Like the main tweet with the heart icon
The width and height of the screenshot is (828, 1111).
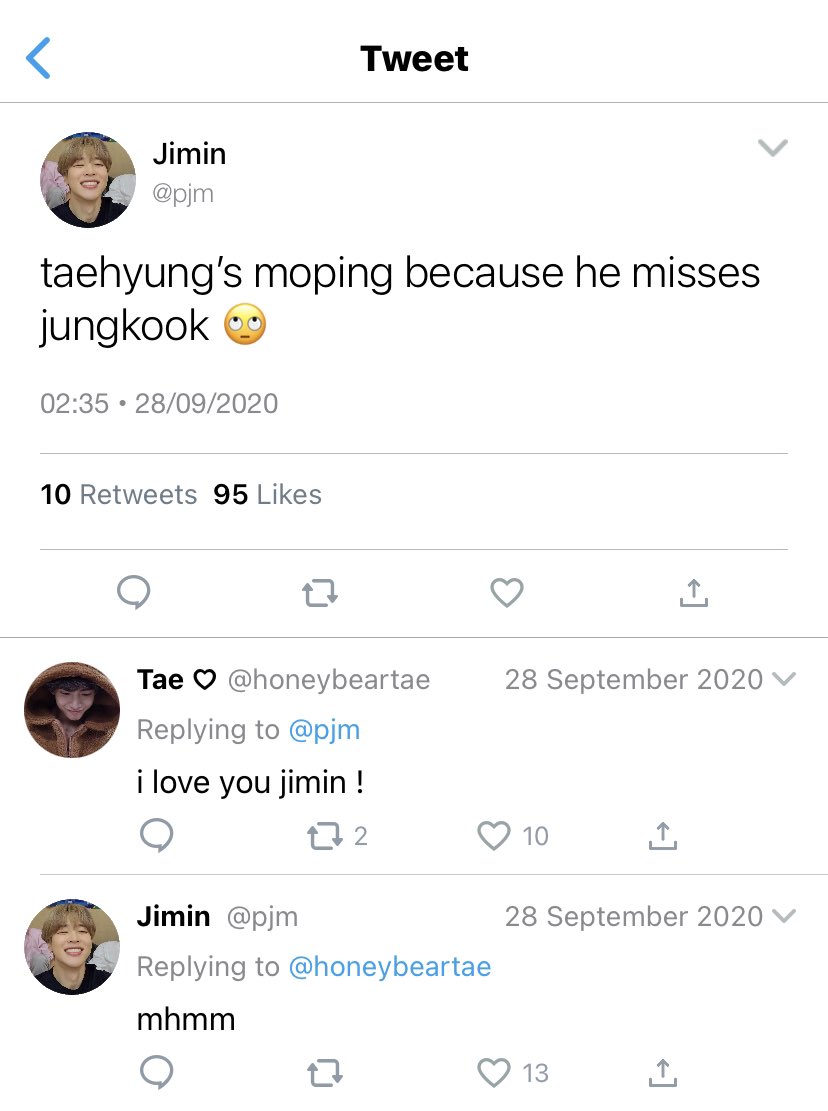tap(507, 592)
